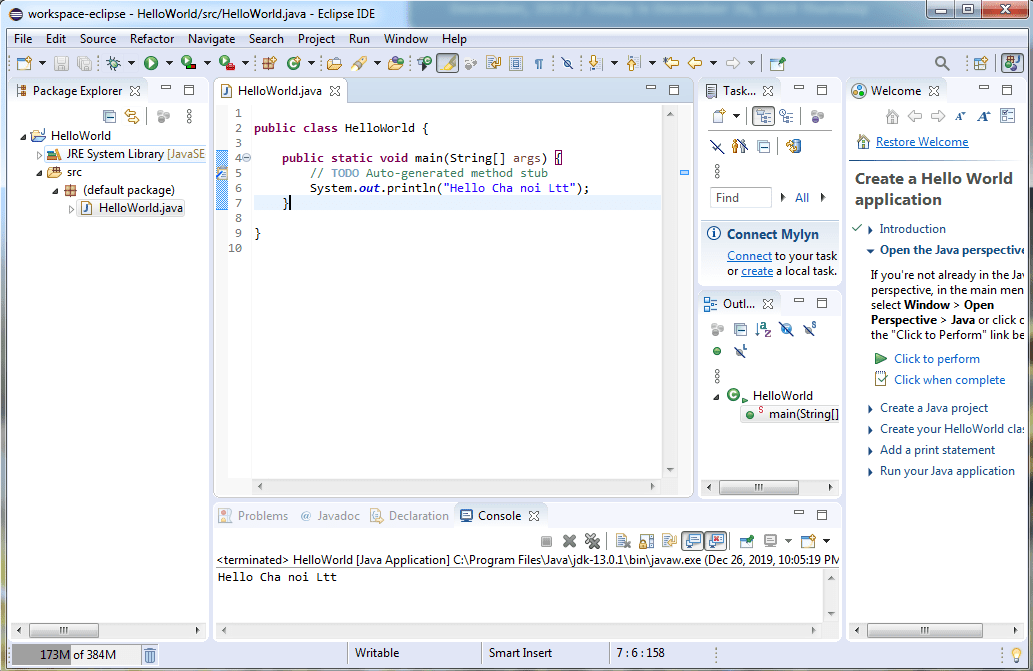Toggle Categorized presentation in Task List

[x=764, y=117]
